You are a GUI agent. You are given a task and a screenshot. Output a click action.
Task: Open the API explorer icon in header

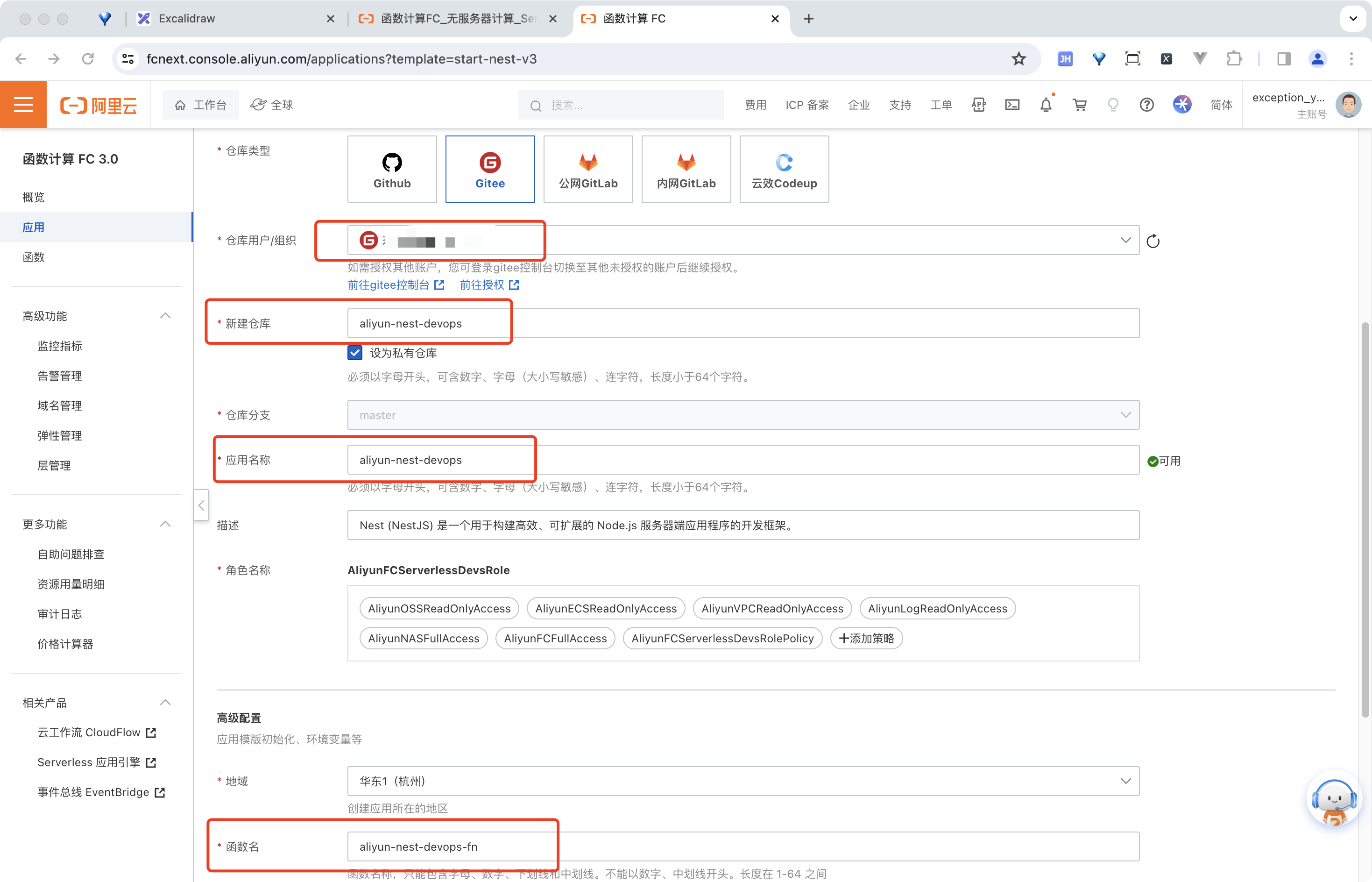click(x=979, y=105)
